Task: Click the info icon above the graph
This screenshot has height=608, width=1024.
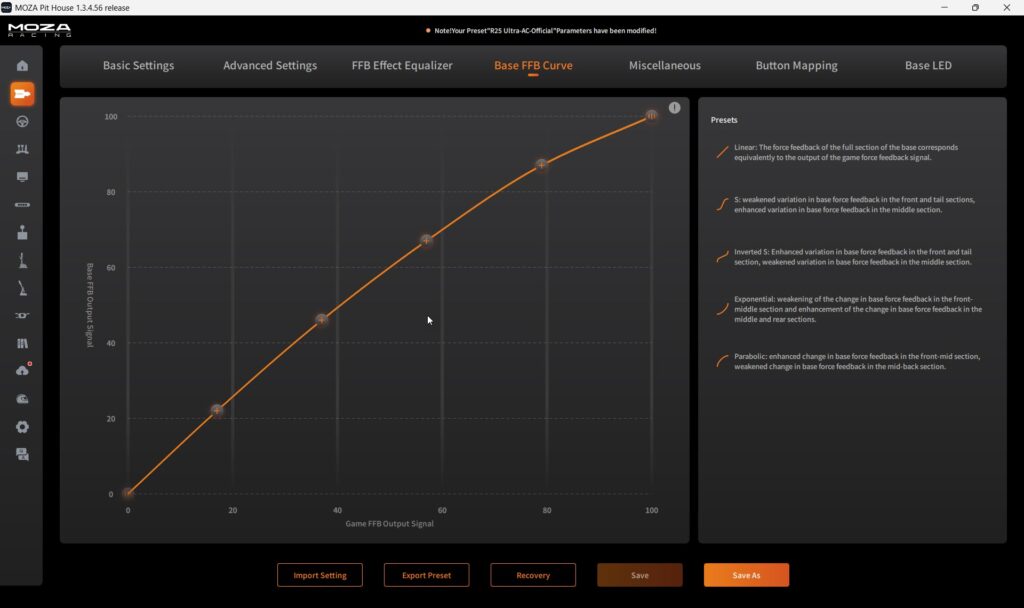Action: [x=674, y=108]
